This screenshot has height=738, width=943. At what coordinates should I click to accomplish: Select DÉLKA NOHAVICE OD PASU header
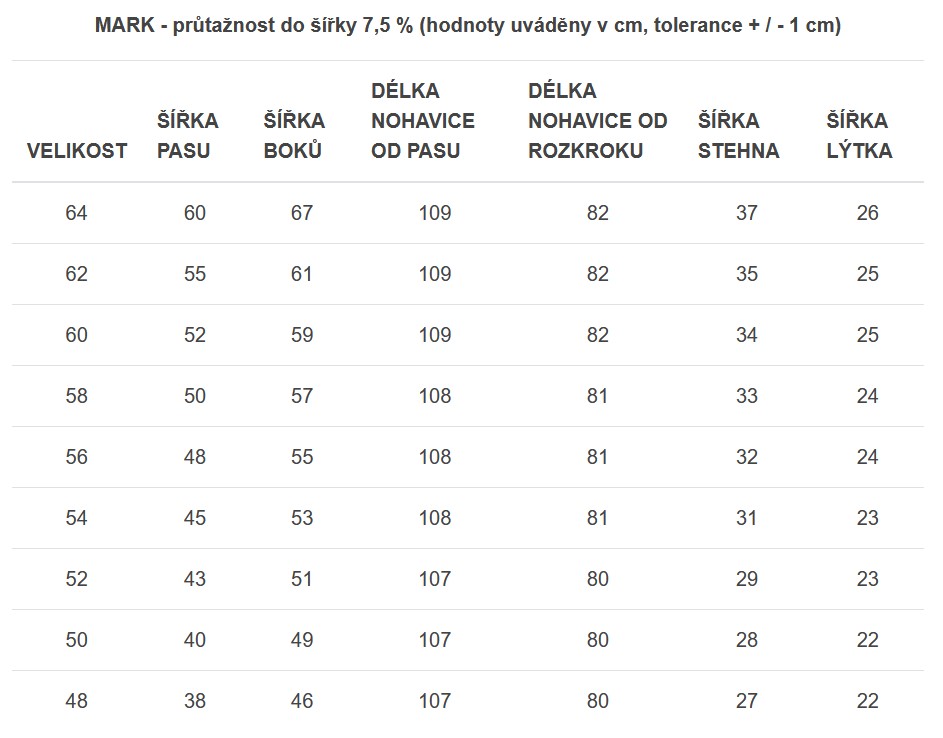[x=423, y=120]
